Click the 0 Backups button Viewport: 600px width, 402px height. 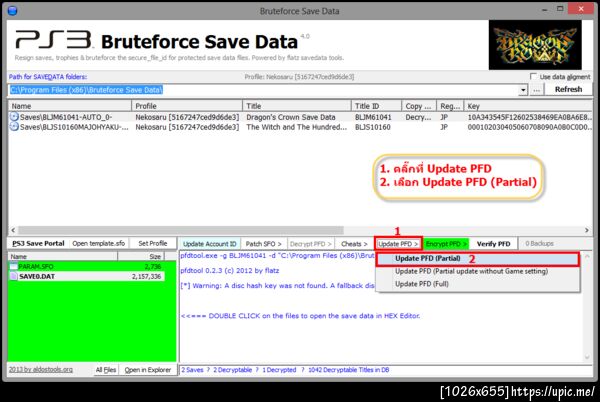pyautogui.click(x=539, y=244)
